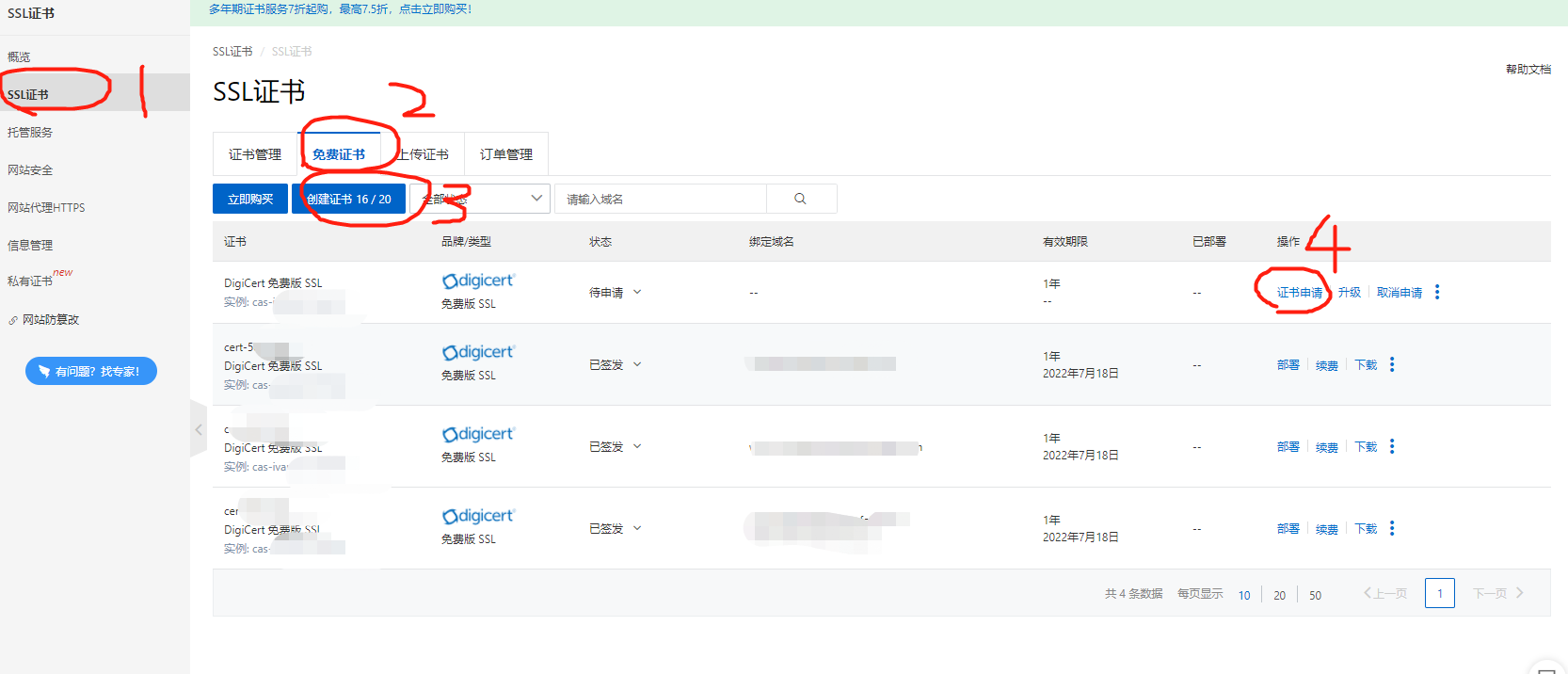Viewport: 1568px width, 674px height.
Task: Collapse the sidebar with the arrow handle
Action: [x=199, y=429]
